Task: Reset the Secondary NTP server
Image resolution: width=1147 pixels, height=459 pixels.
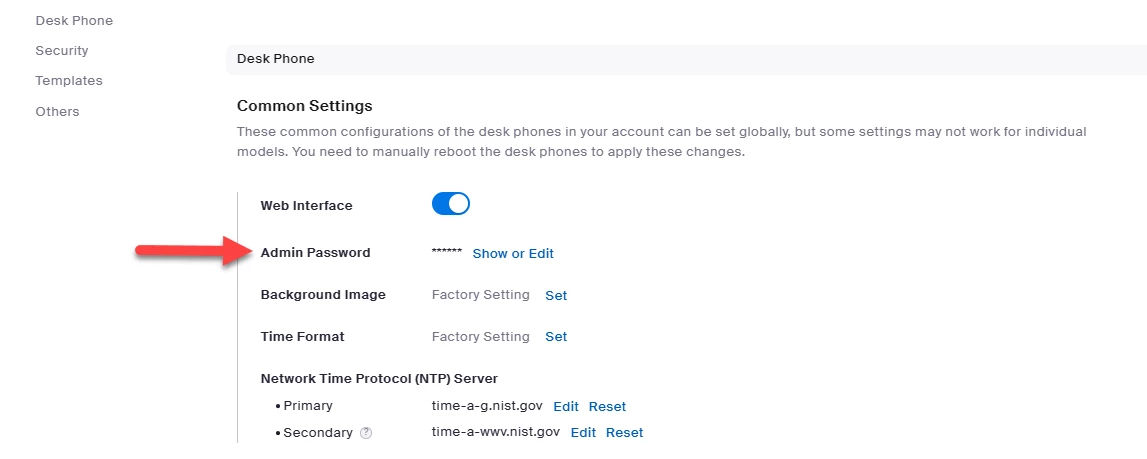Action: pos(624,433)
